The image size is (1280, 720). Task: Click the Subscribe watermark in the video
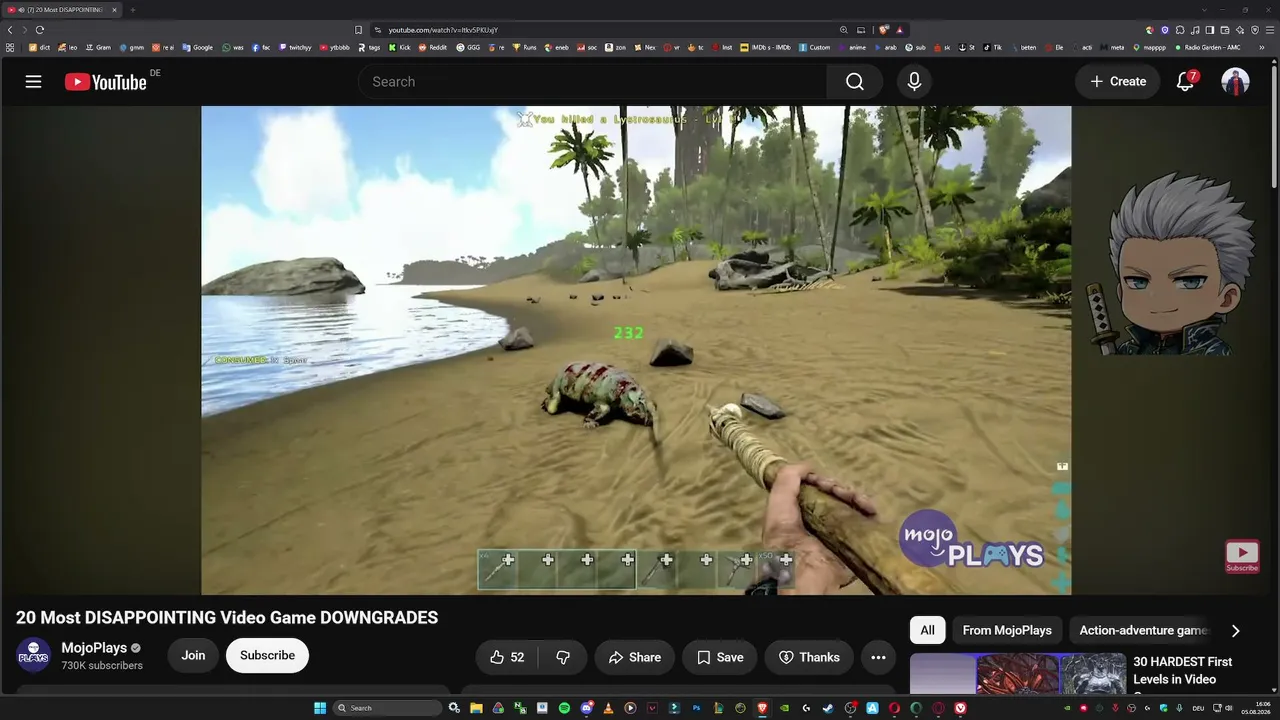coord(1242,556)
